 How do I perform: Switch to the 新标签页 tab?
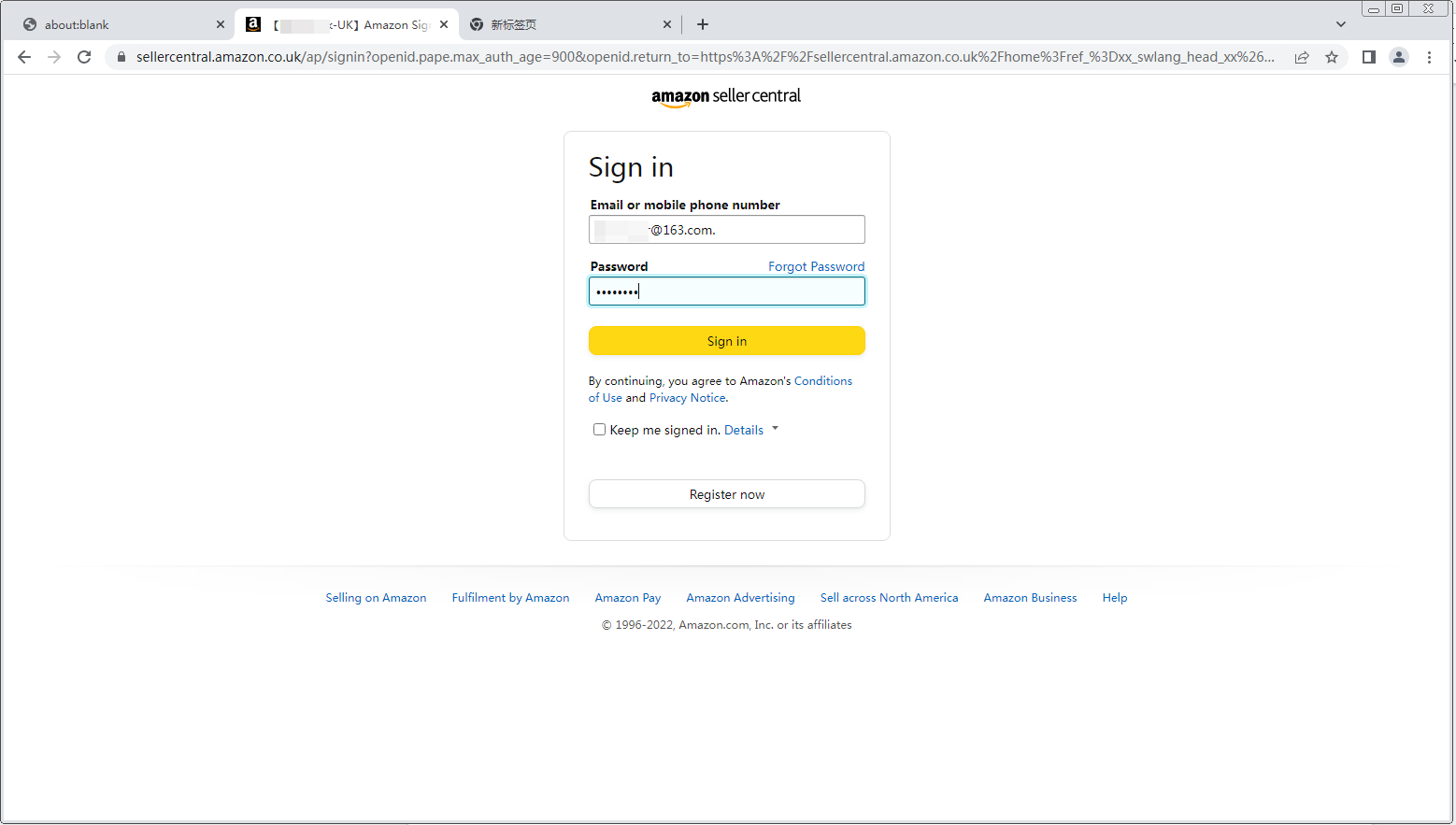[x=569, y=24]
